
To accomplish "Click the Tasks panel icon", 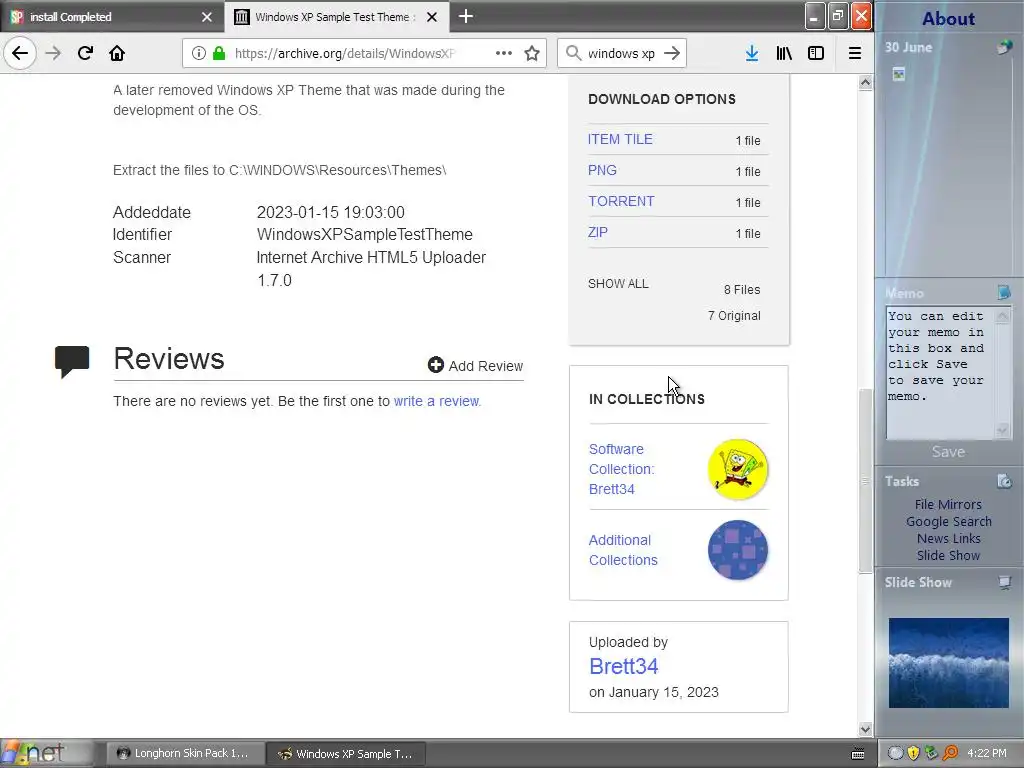I will point(1004,481).
